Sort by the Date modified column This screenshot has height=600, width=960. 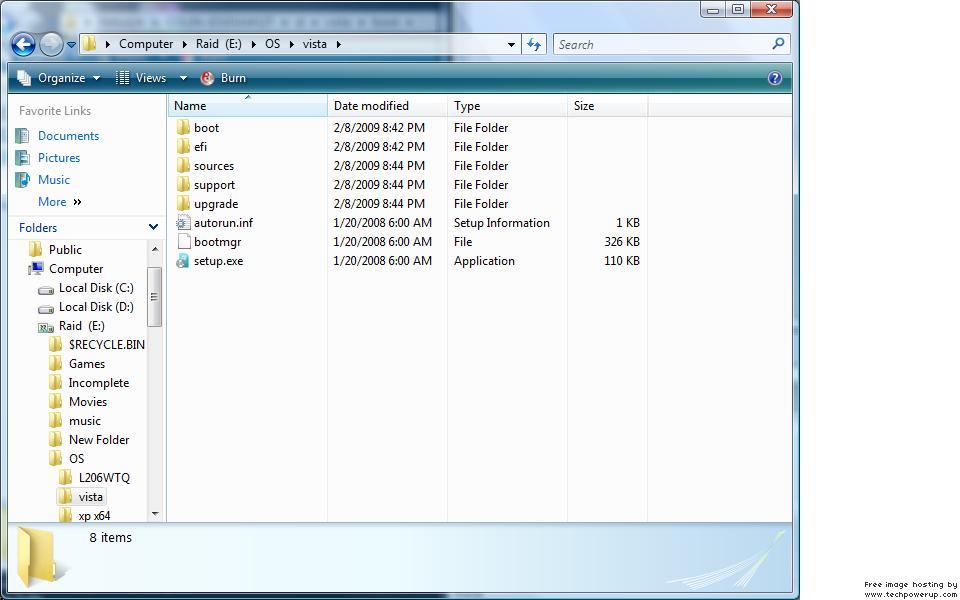pyautogui.click(x=388, y=106)
